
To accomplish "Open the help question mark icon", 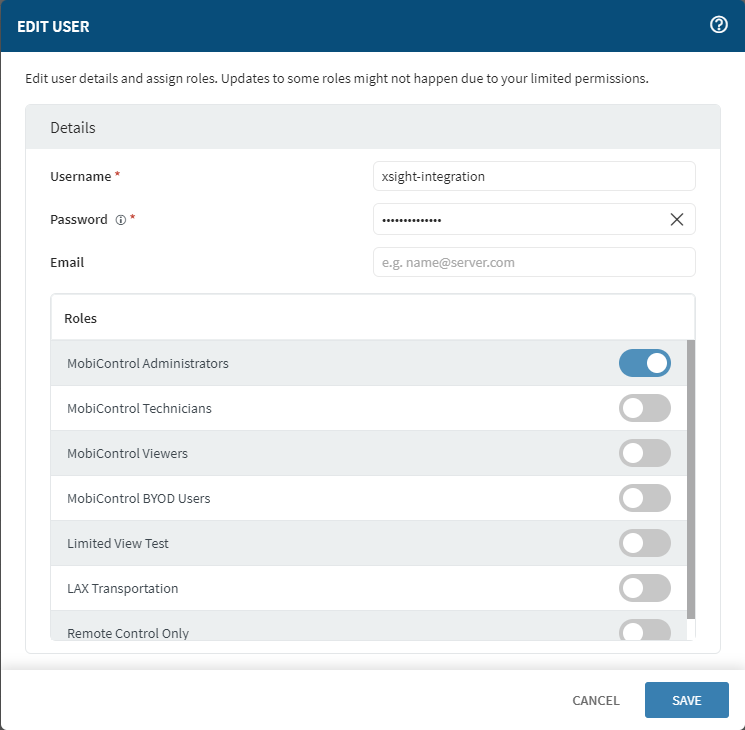I will tap(718, 26).
